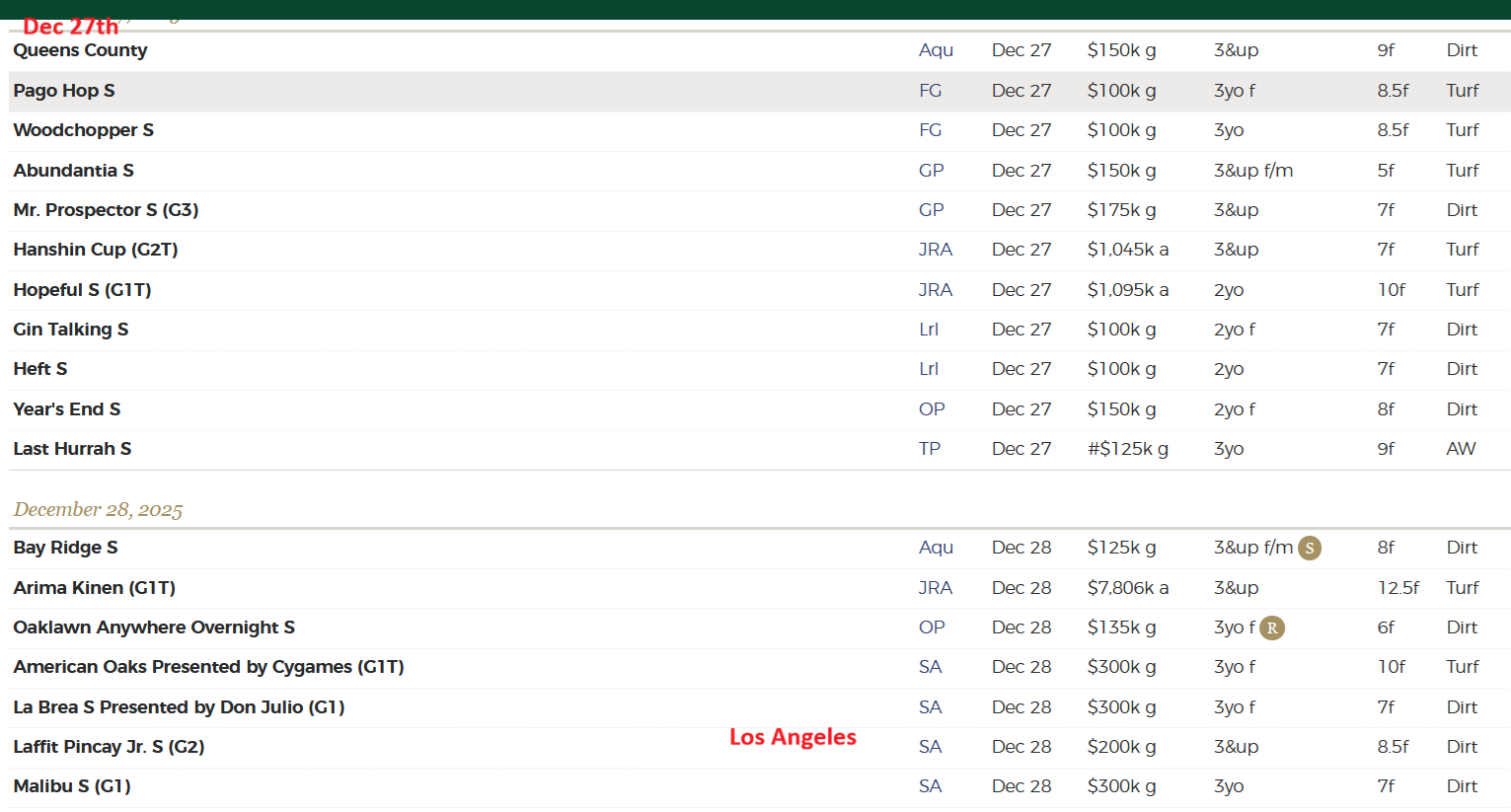Screen dimensions: 1511x812
Task: Select the #$125k g purse for Last Hurrah S
Action: [x=1128, y=449]
